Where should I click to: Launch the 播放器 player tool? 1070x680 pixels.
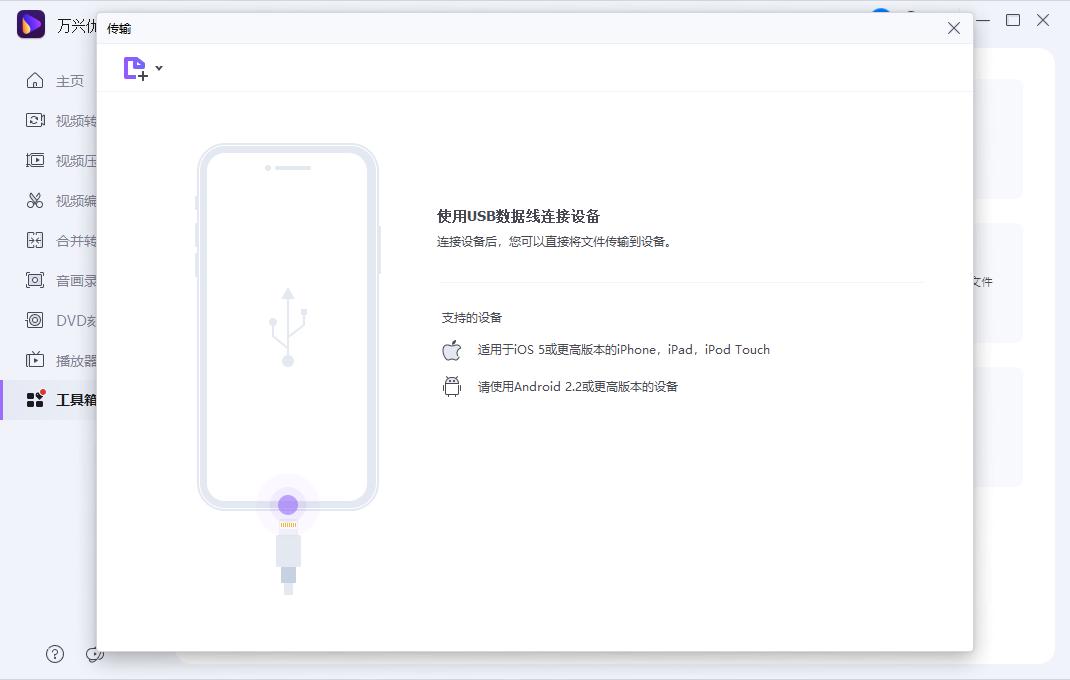click(x=35, y=361)
